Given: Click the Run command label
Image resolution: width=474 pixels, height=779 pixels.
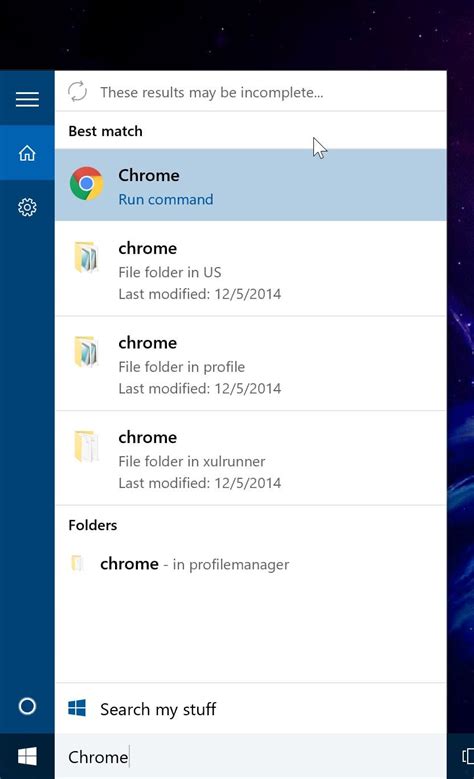Looking at the screenshot, I should 165,199.
